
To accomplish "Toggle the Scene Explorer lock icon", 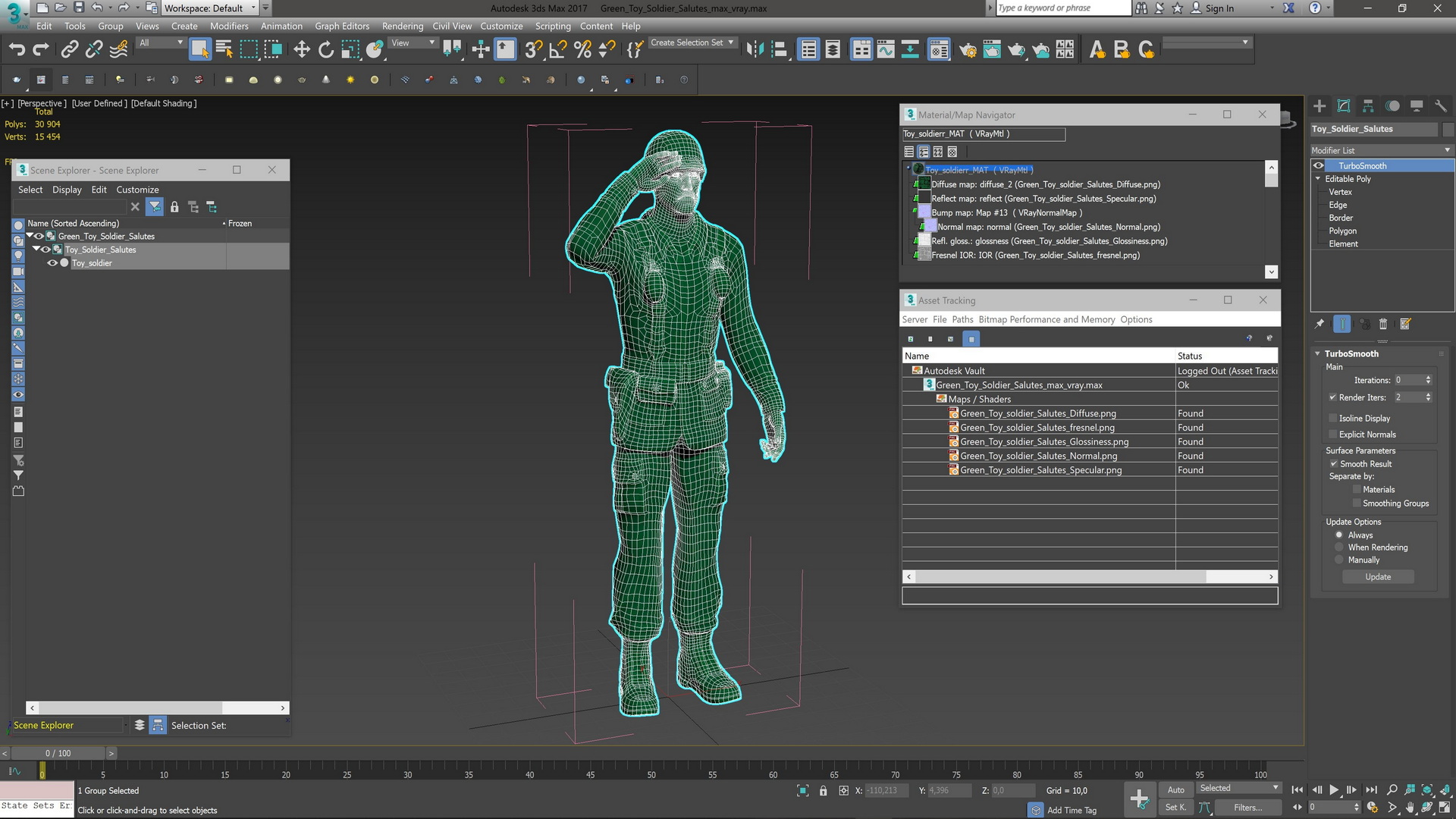I will click(x=174, y=207).
